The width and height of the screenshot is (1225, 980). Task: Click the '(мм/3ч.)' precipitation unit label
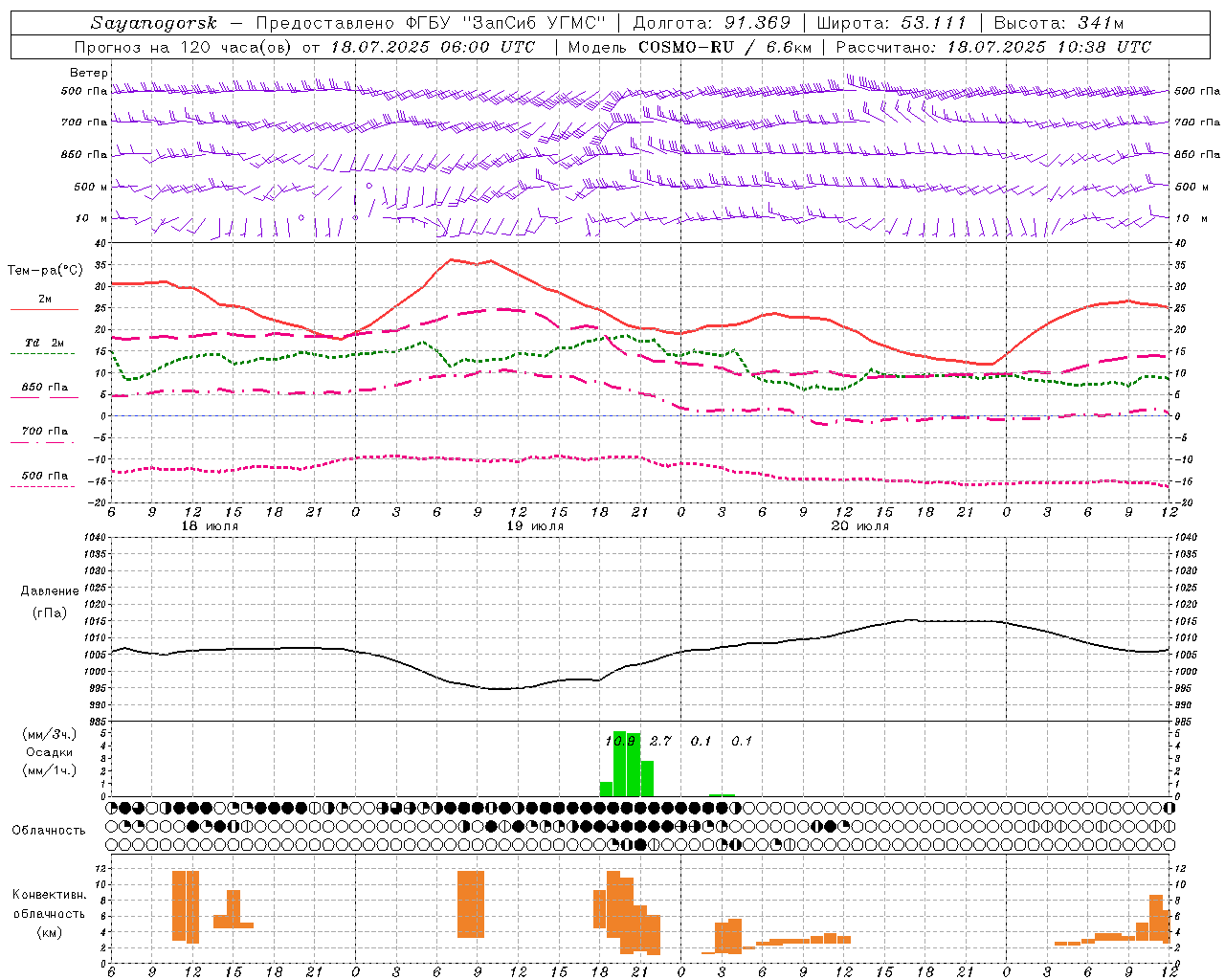click(50, 734)
